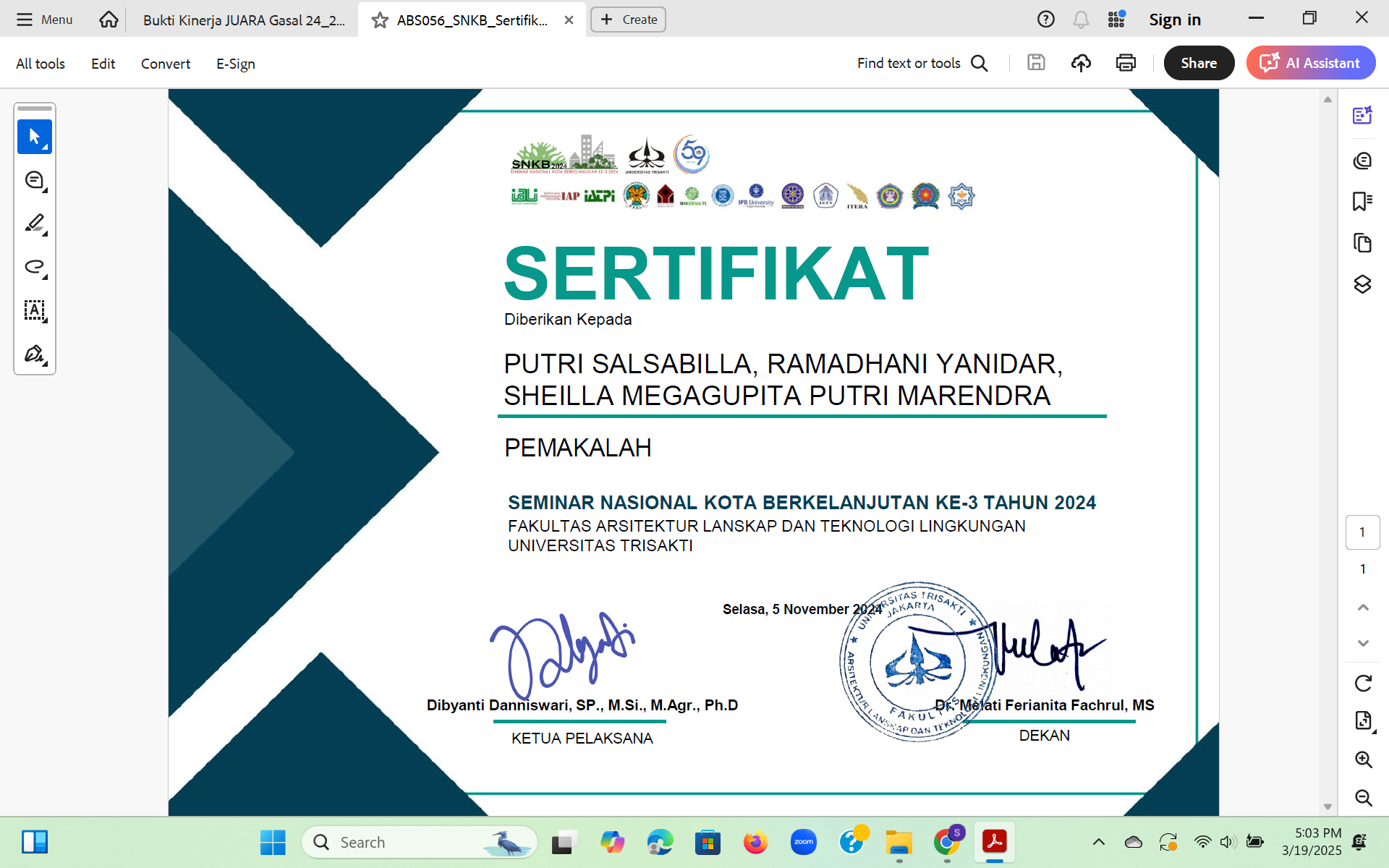Open Google Chrome from taskbar
Viewport: 1389px width, 868px height.
coord(947,843)
